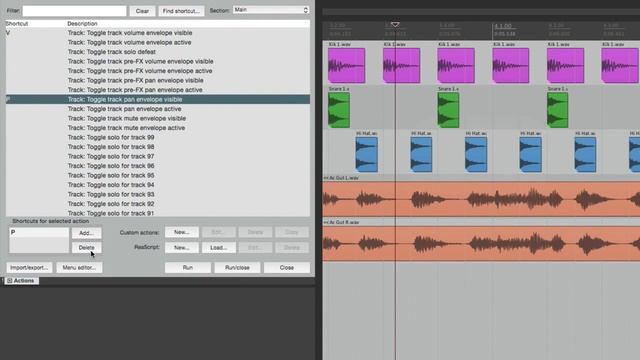Select 'Toggle track mute envelope active' action
640x360 pixels.
(x=158, y=128)
